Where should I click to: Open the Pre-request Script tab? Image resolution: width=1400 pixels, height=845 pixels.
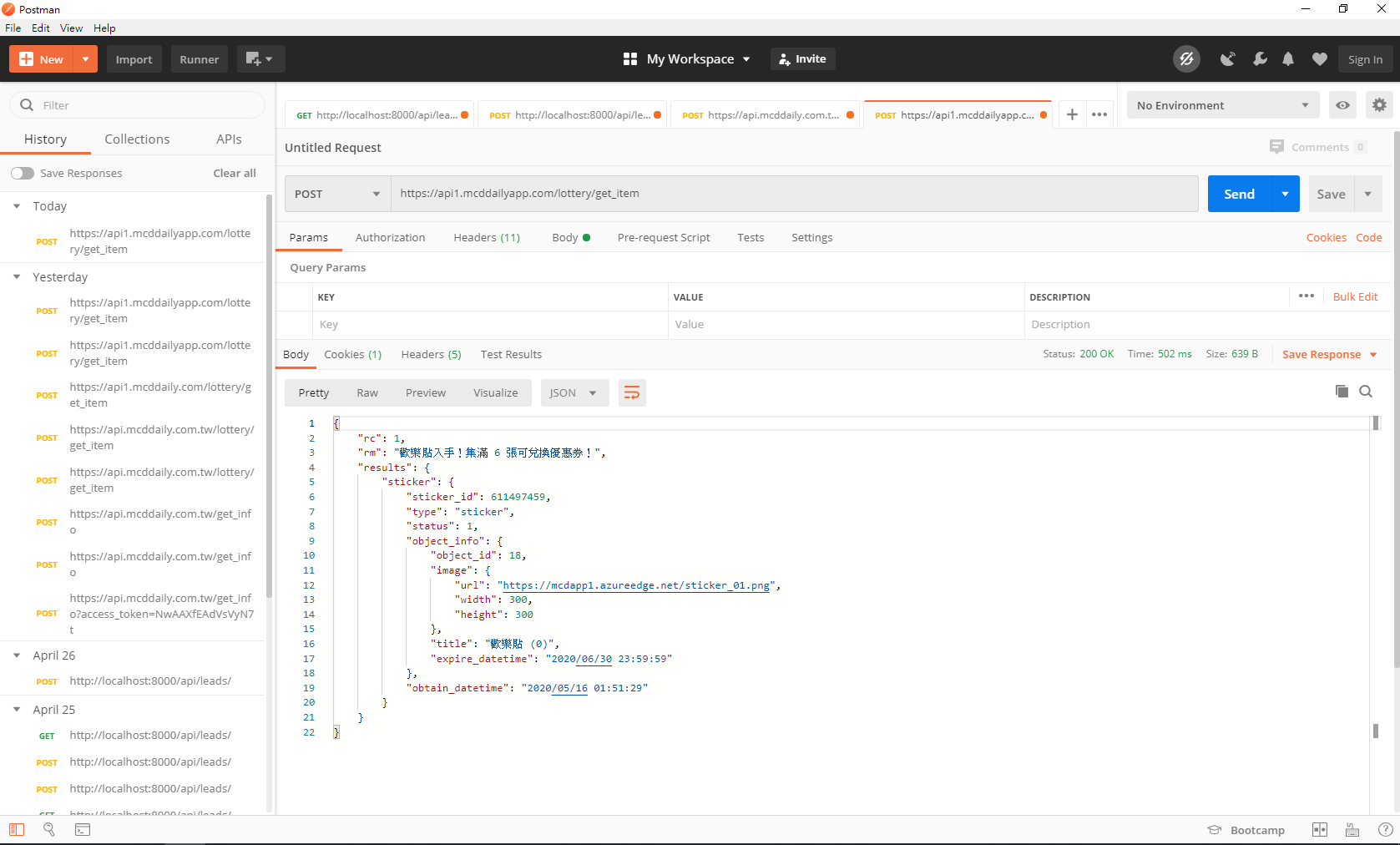point(664,237)
